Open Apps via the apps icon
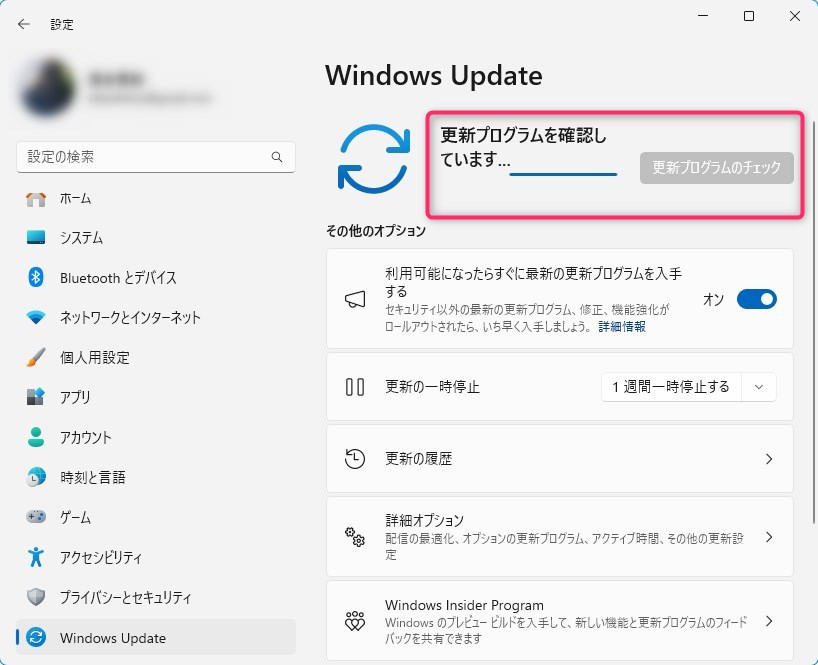 (x=36, y=397)
